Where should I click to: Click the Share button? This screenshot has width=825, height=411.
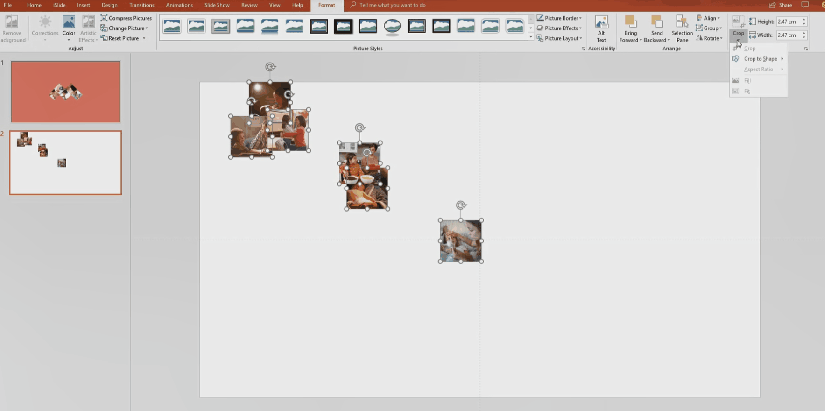[x=781, y=5]
